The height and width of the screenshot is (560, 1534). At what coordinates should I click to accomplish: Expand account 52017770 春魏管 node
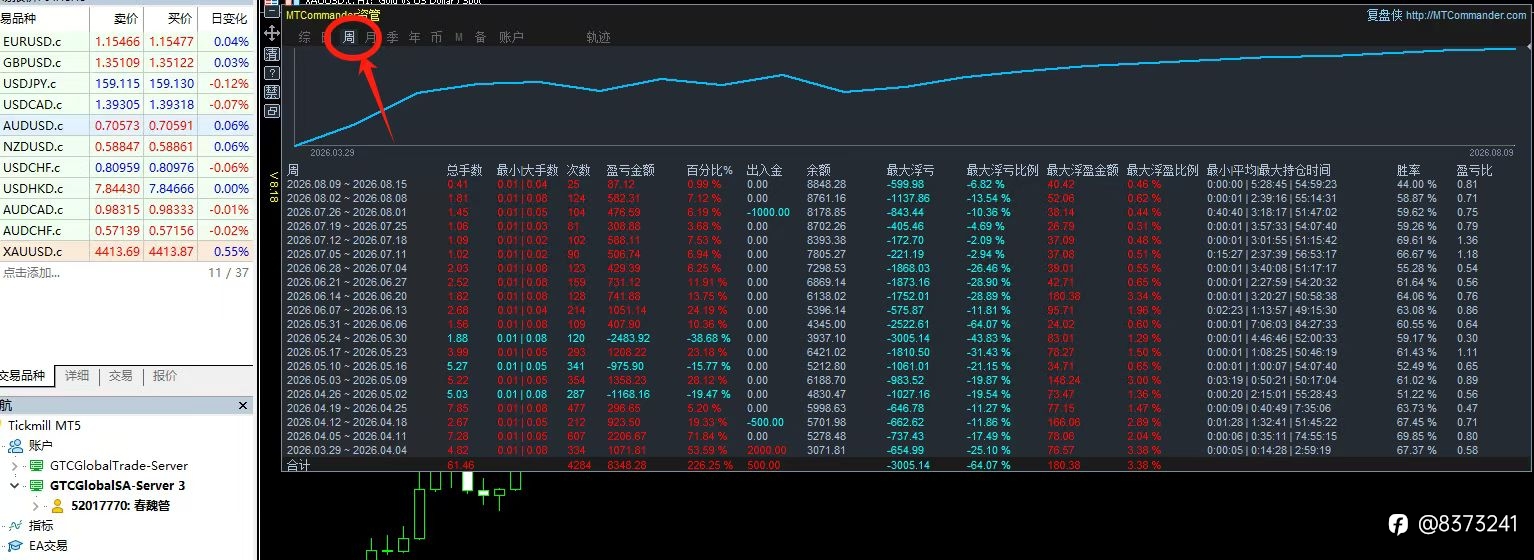pyautogui.click(x=36, y=506)
